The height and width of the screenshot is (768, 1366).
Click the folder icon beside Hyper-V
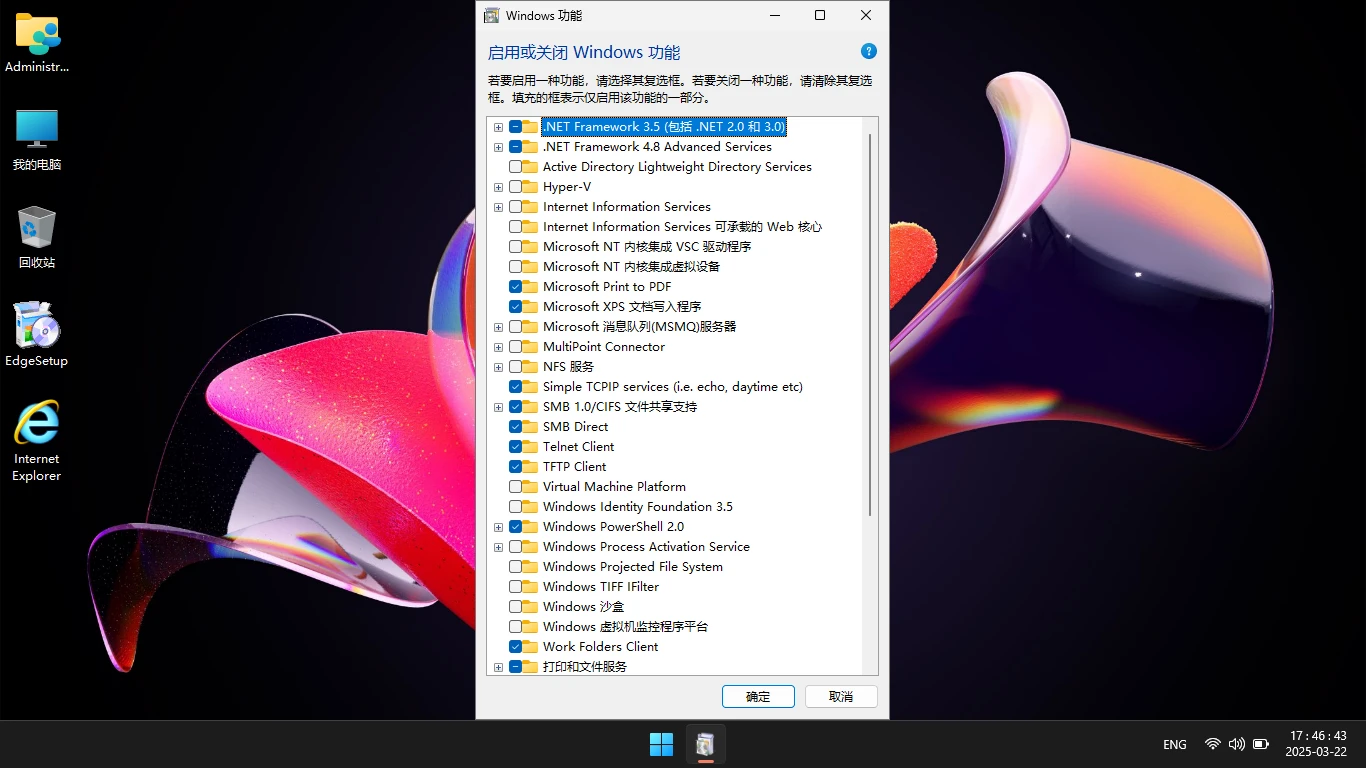530,187
